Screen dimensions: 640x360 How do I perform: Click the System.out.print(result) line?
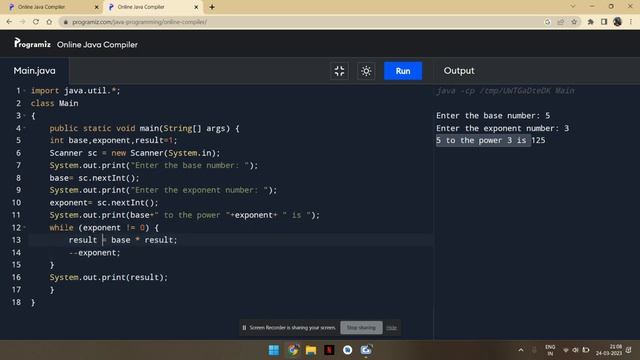tap(109, 277)
